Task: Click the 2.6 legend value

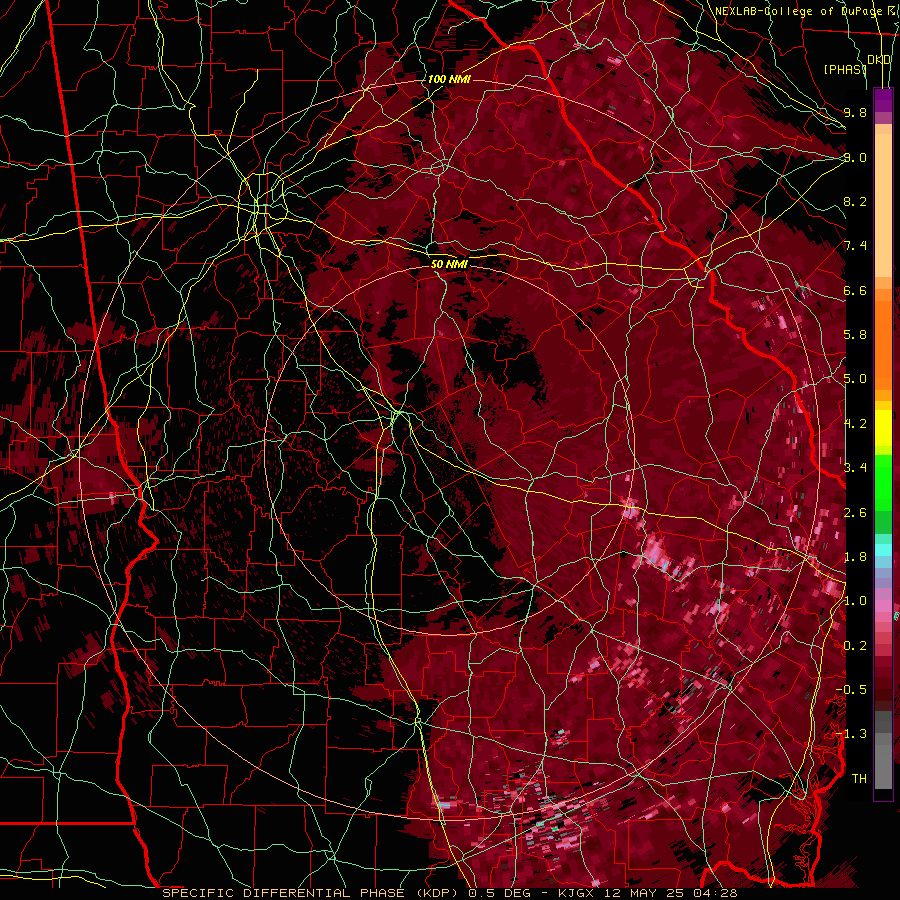Action: pyautogui.click(x=855, y=513)
